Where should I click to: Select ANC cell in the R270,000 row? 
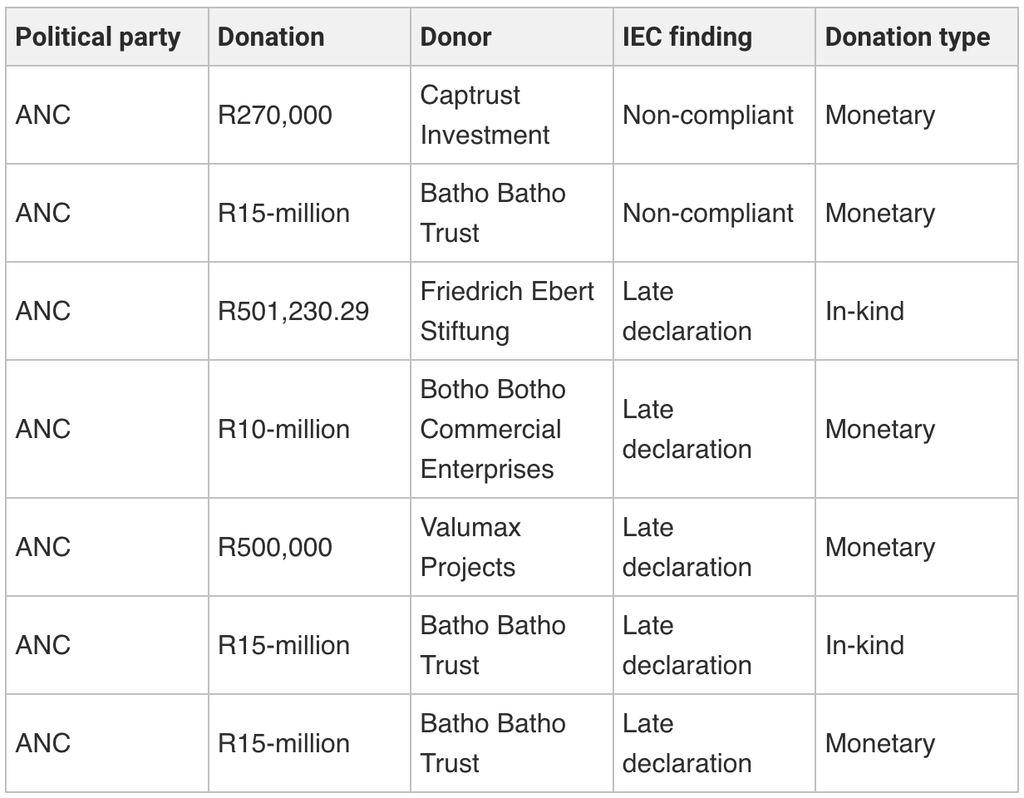(107, 115)
